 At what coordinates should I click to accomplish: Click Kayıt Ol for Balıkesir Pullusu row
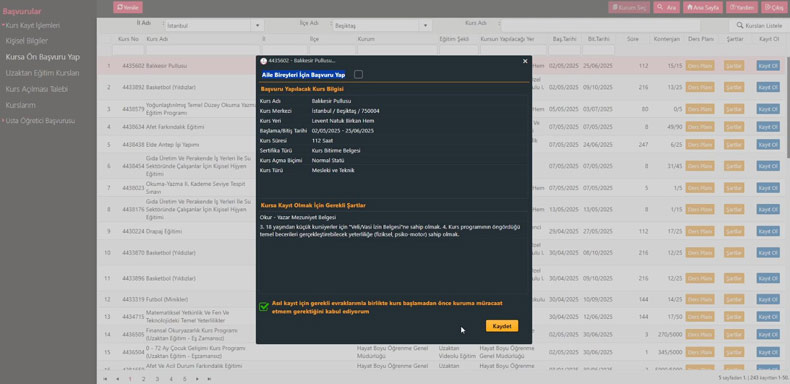(x=768, y=66)
